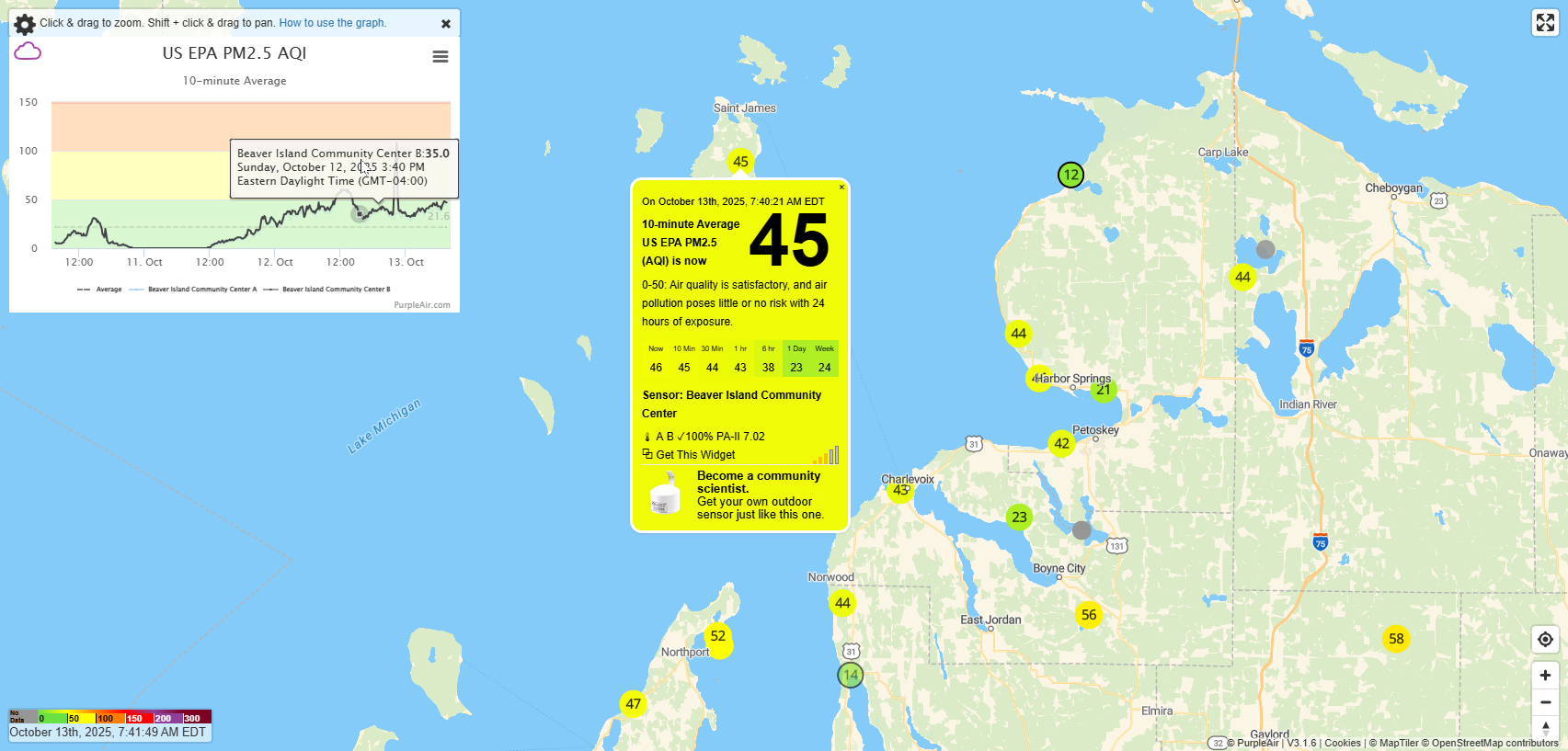The height and width of the screenshot is (751, 1568).
Task: Open graph settings gear icon
Action: click(25, 24)
